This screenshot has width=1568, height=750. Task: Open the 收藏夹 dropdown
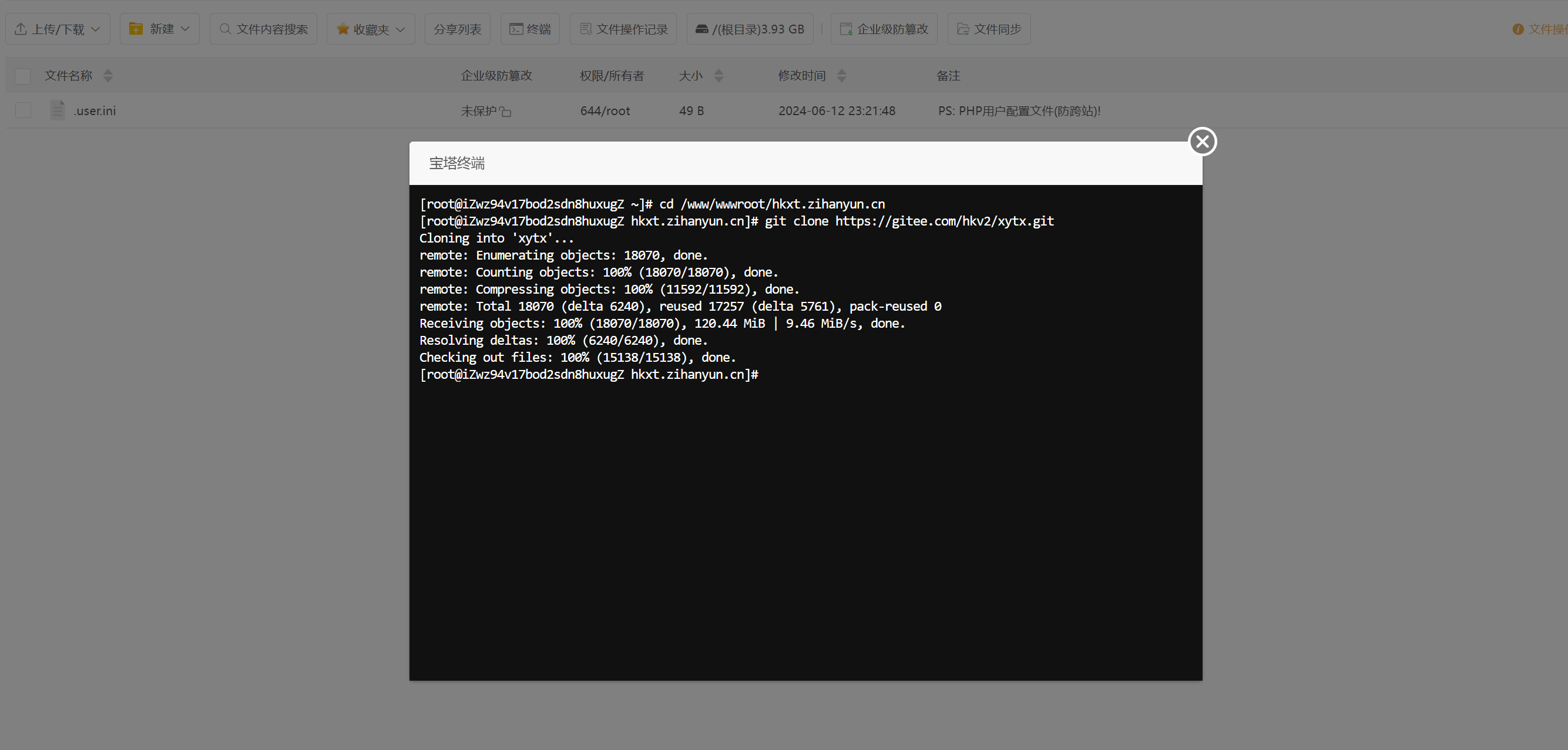click(371, 29)
